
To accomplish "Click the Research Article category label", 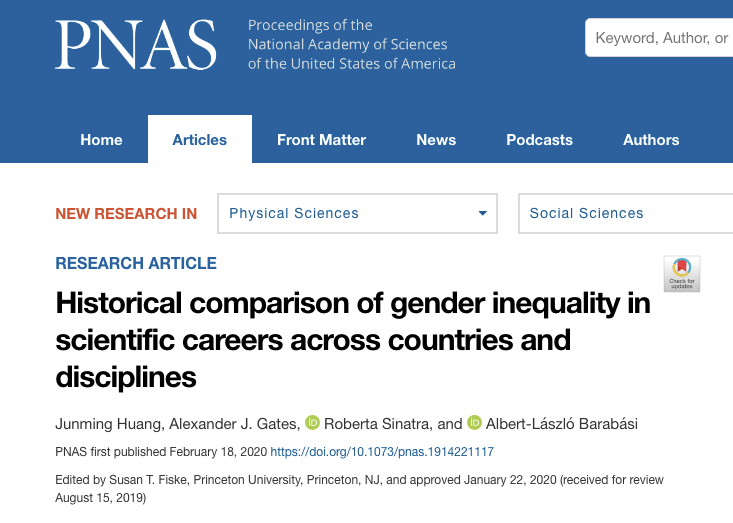I will 136,263.
